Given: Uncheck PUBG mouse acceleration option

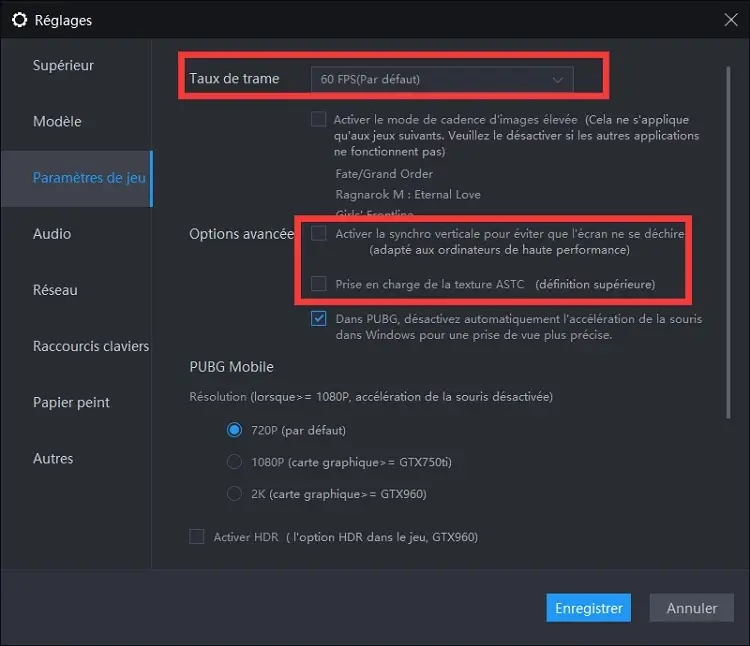Looking at the screenshot, I should (x=318, y=319).
